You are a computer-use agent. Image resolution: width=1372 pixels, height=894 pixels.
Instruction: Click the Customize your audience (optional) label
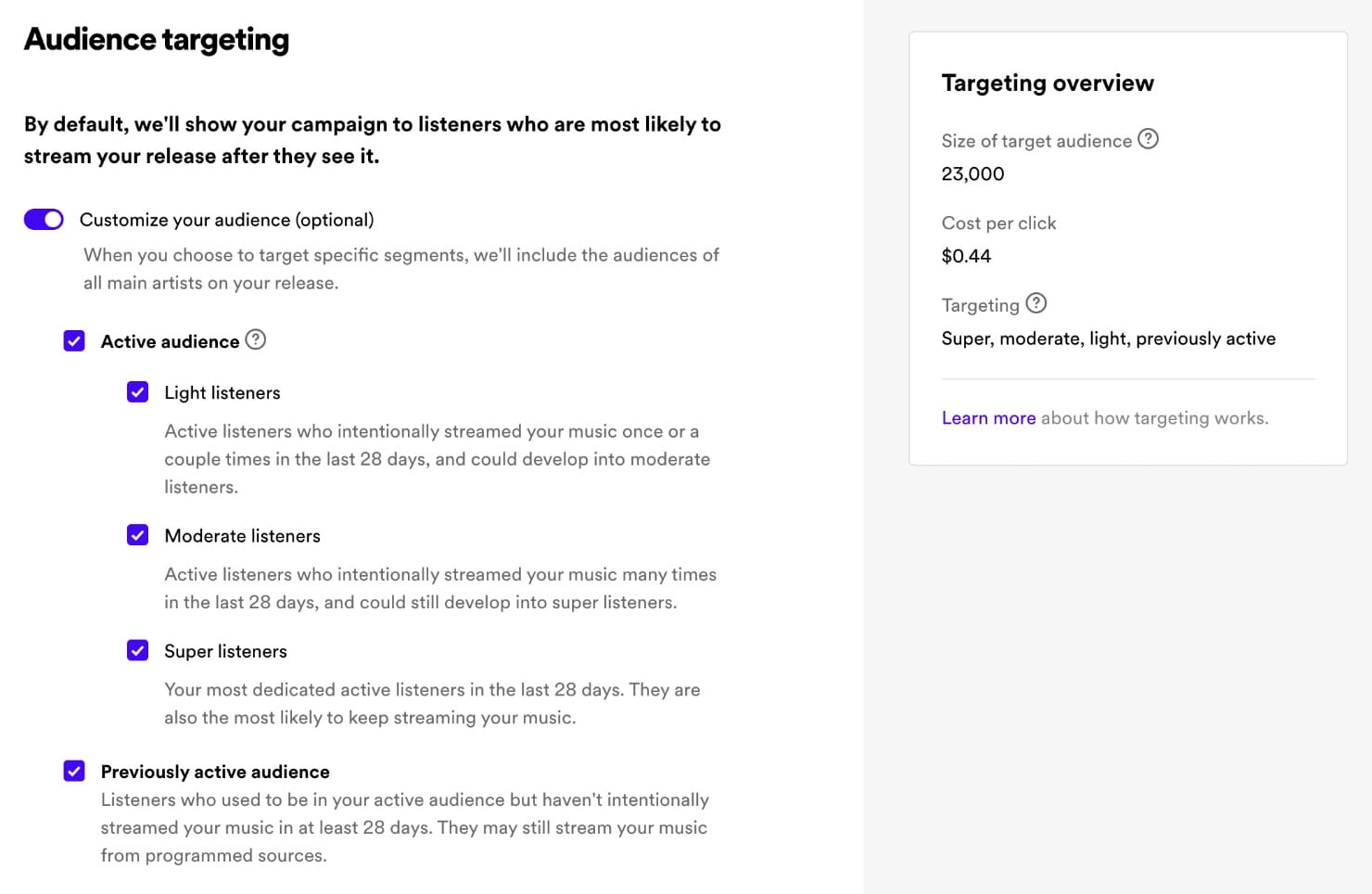pyautogui.click(x=226, y=220)
